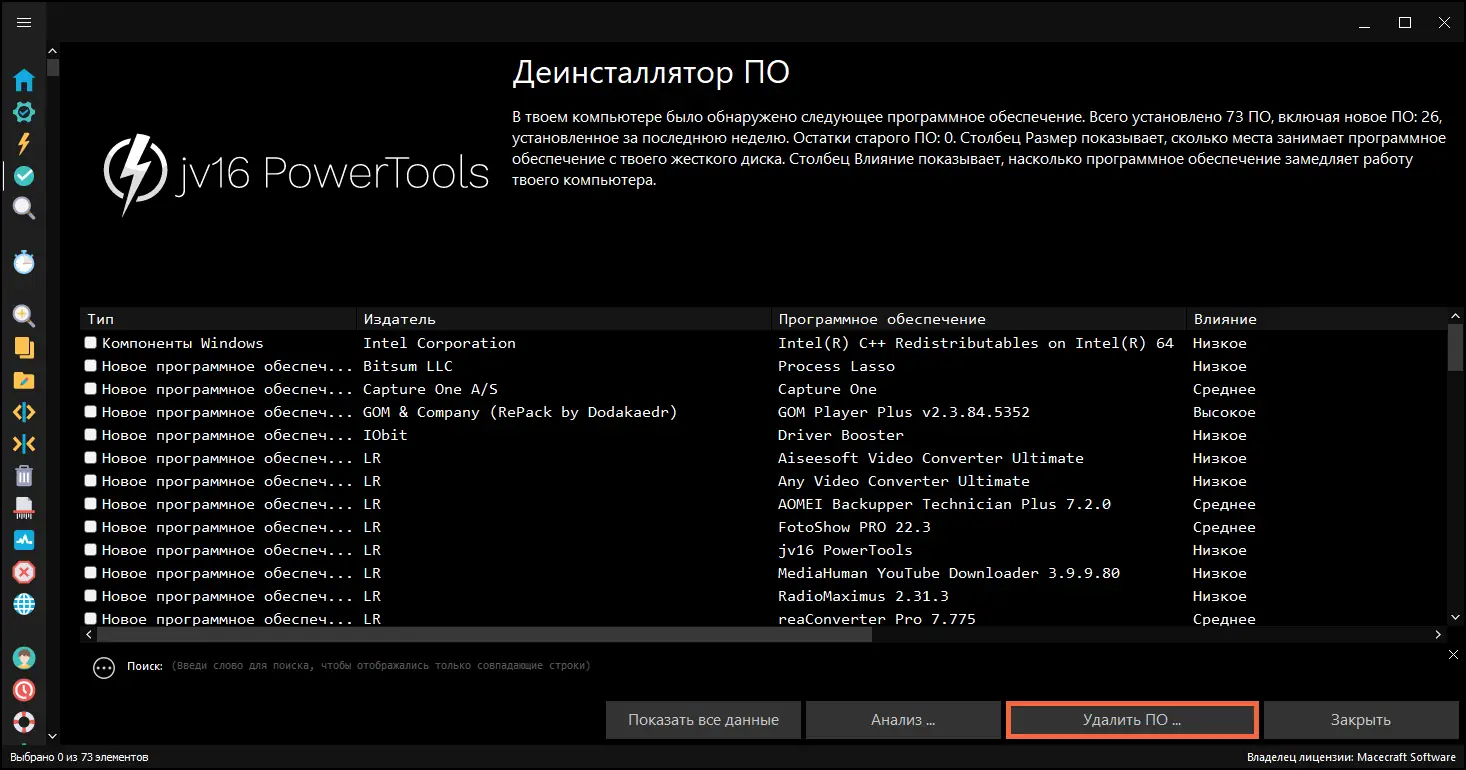Click the horizontal scrollbar left arrow
The height and width of the screenshot is (770, 1466).
pos(88,634)
